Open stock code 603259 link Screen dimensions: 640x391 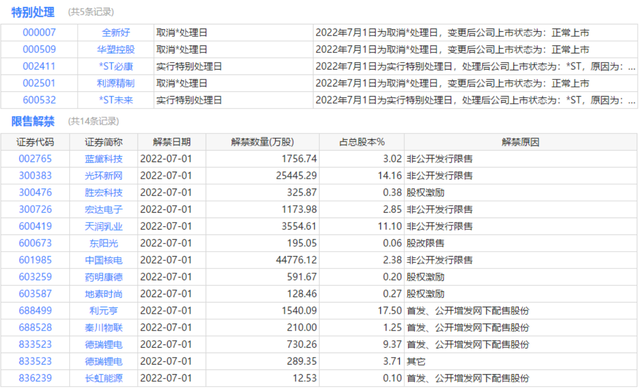[35, 277]
